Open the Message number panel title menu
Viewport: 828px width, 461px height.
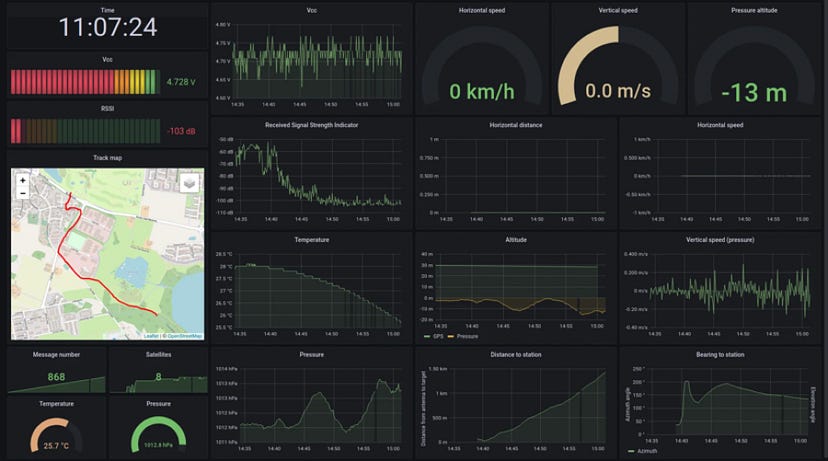point(56,354)
